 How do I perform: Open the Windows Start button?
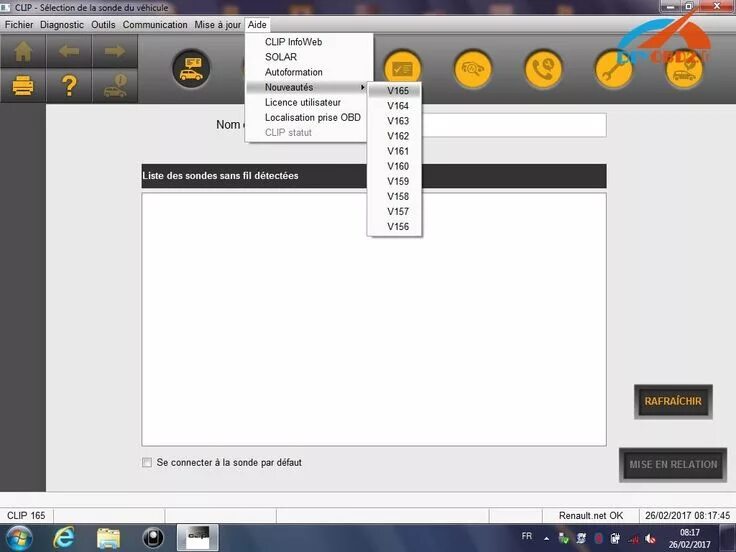coord(18,538)
